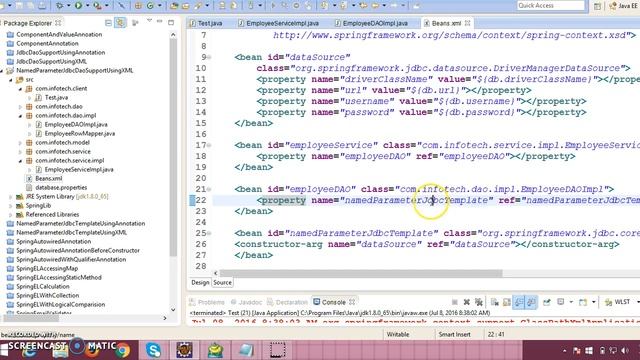Screen dimensions: 640x360
Task: Collapse the dataSource bean fold at line 9
Action: point(209,57)
